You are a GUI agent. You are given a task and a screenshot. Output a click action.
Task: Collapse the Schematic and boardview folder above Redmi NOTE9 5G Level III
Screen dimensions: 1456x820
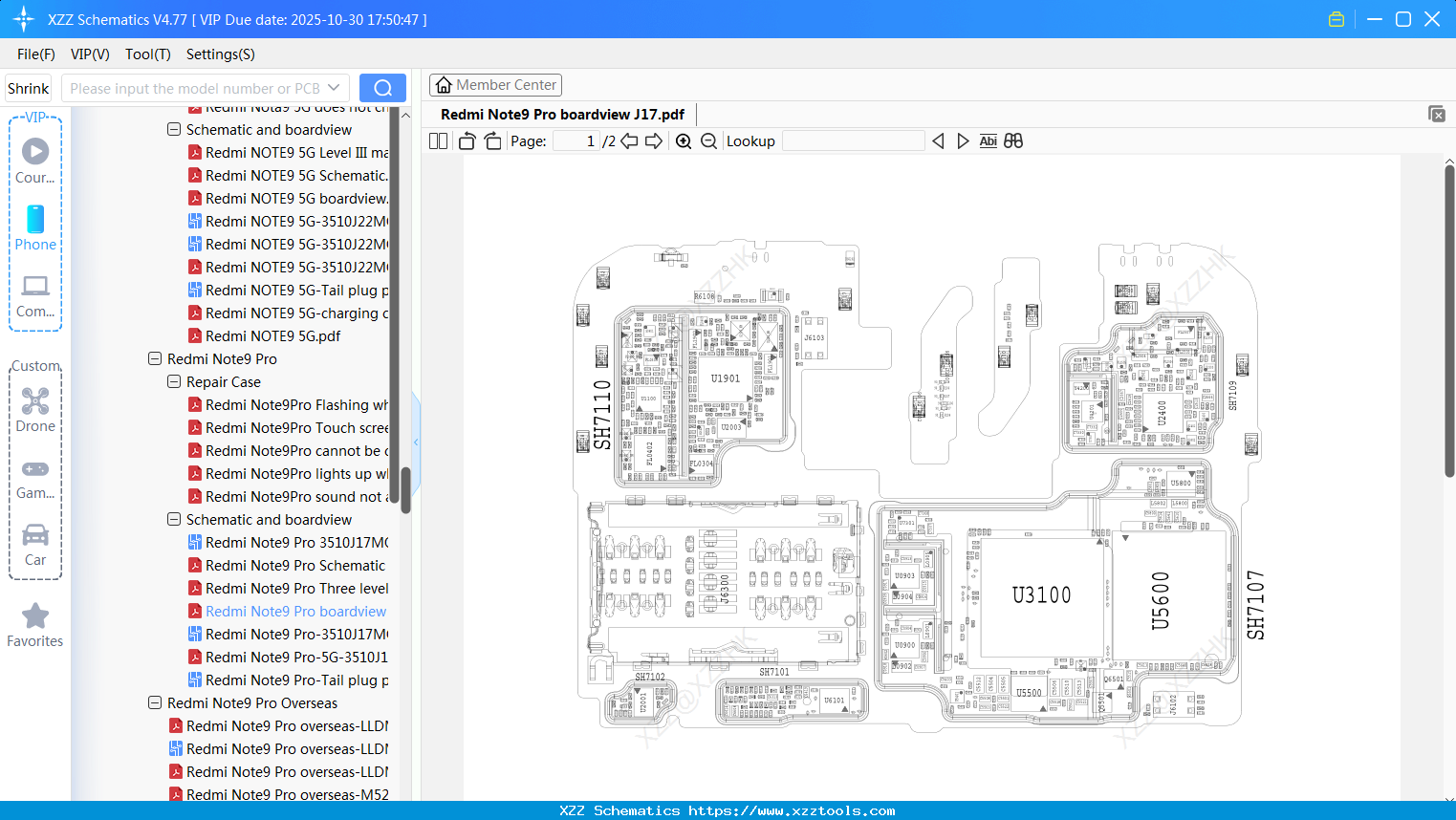pyautogui.click(x=174, y=130)
